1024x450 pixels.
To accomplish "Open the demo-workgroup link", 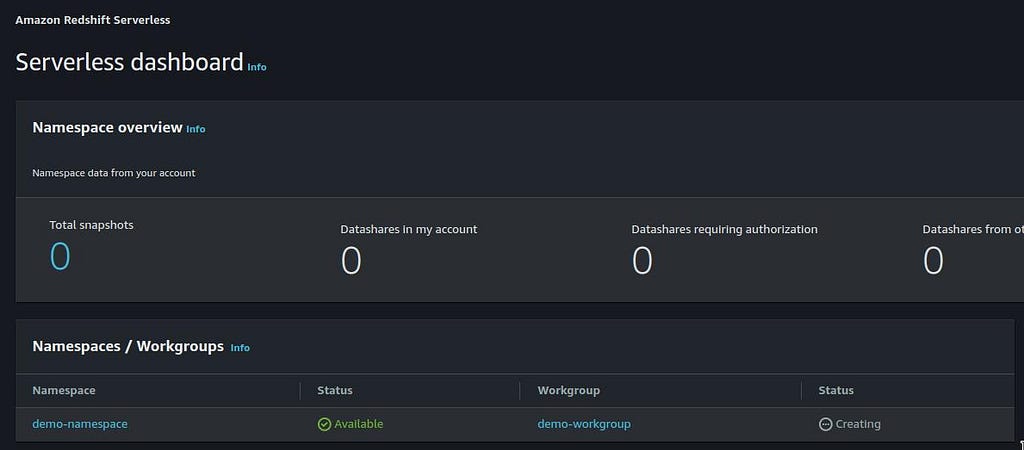I will point(584,424).
